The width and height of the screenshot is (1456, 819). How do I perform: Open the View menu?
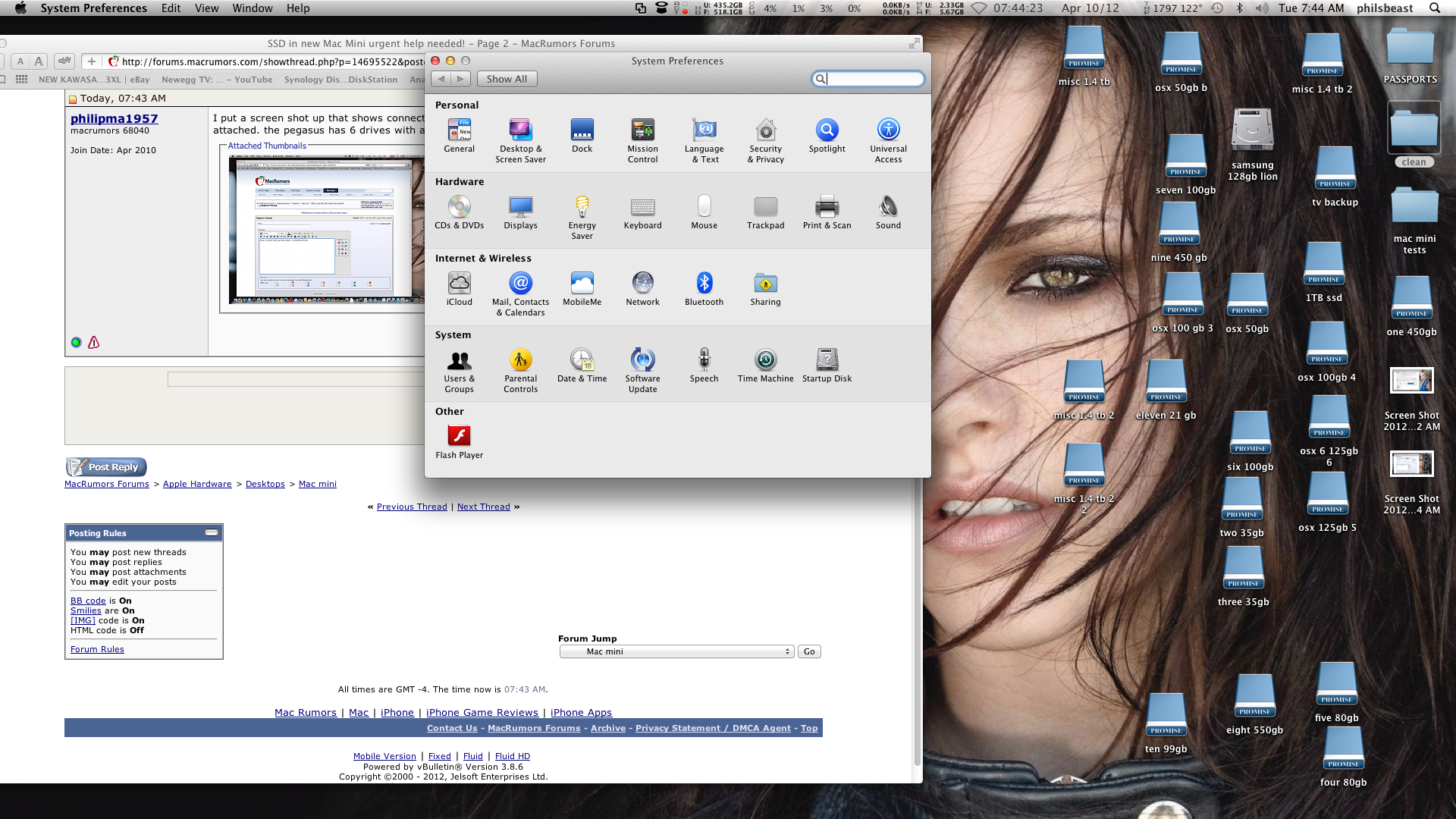click(x=206, y=8)
